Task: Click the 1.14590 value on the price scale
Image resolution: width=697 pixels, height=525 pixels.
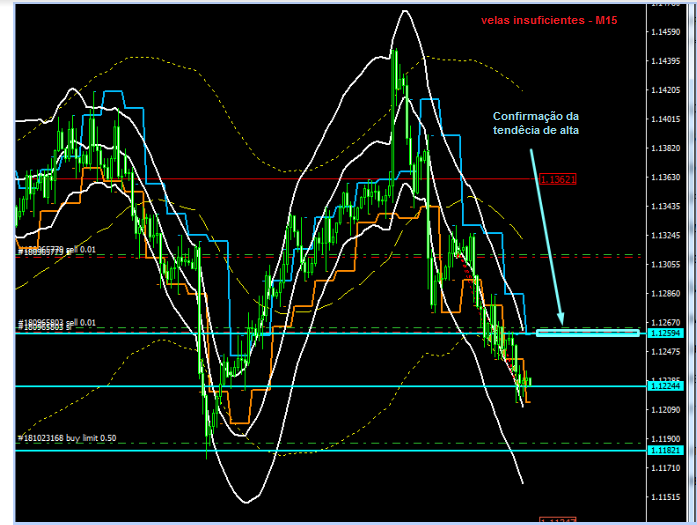Action: 663,33
